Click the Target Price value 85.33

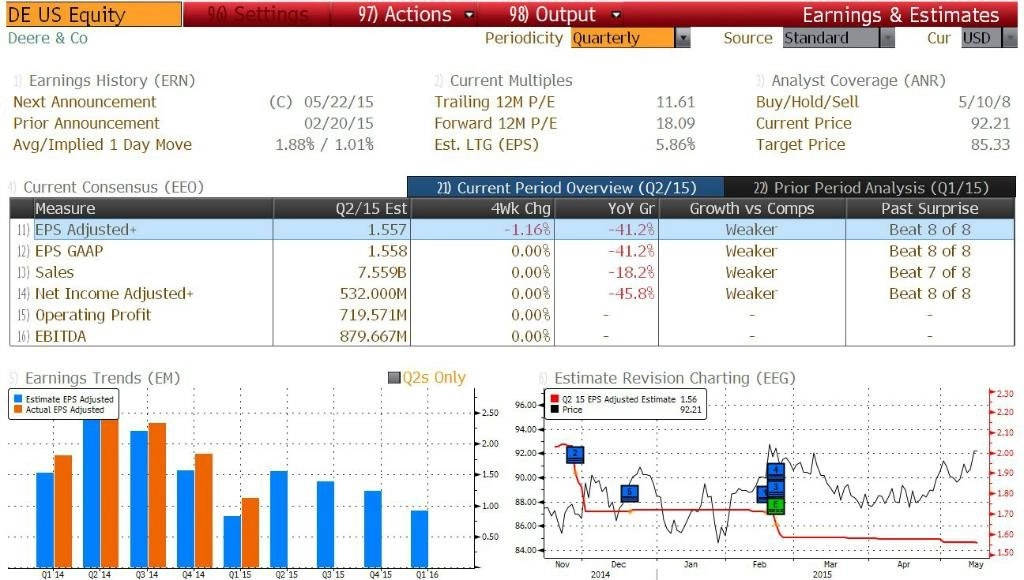(990, 144)
